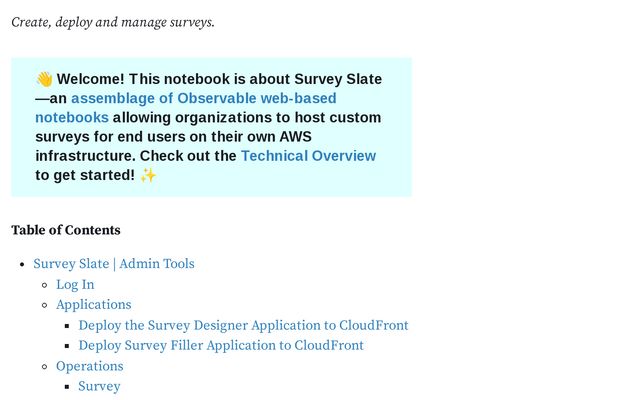Navigate to the Applications section
The height and width of the screenshot is (400, 640).
(x=93, y=305)
